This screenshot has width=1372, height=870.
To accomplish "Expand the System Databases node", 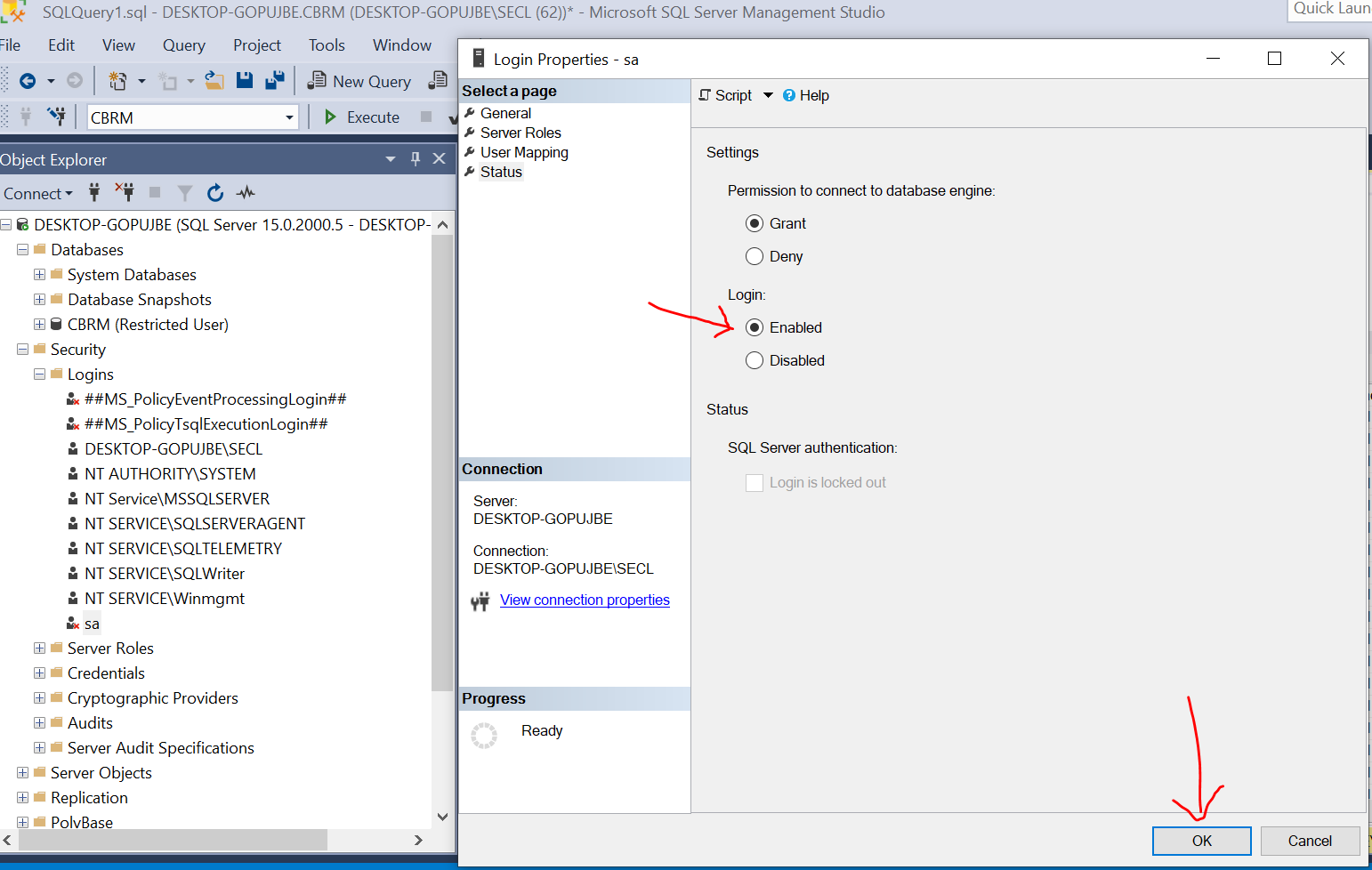I will tap(39, 275).
